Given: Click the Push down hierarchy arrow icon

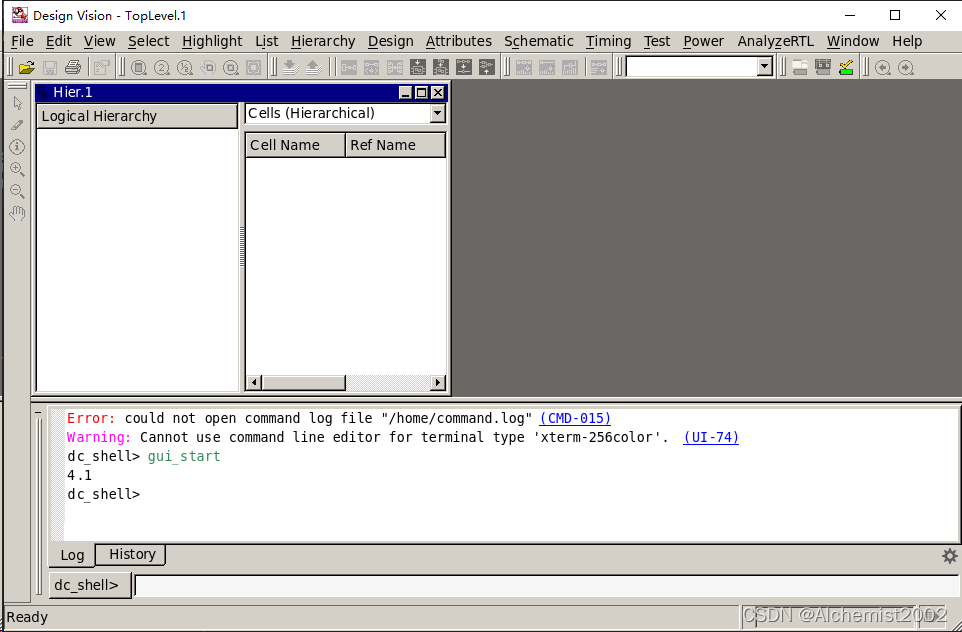Looking at the screenshot, I should 291,67.
